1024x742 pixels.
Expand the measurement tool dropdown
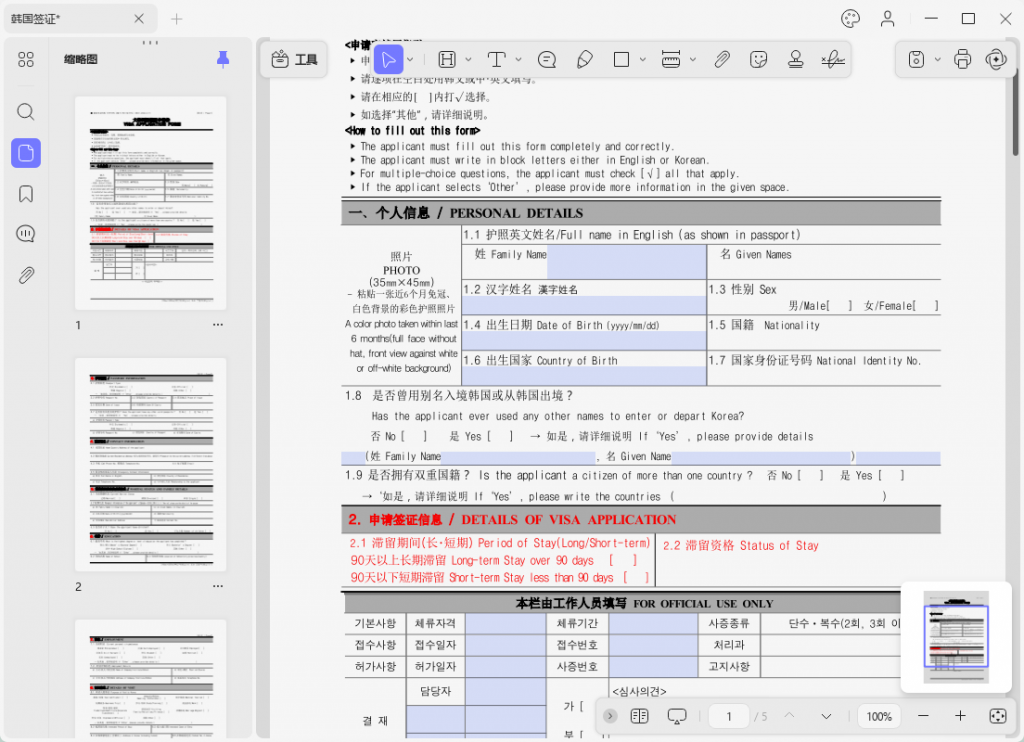coord(693,60)
